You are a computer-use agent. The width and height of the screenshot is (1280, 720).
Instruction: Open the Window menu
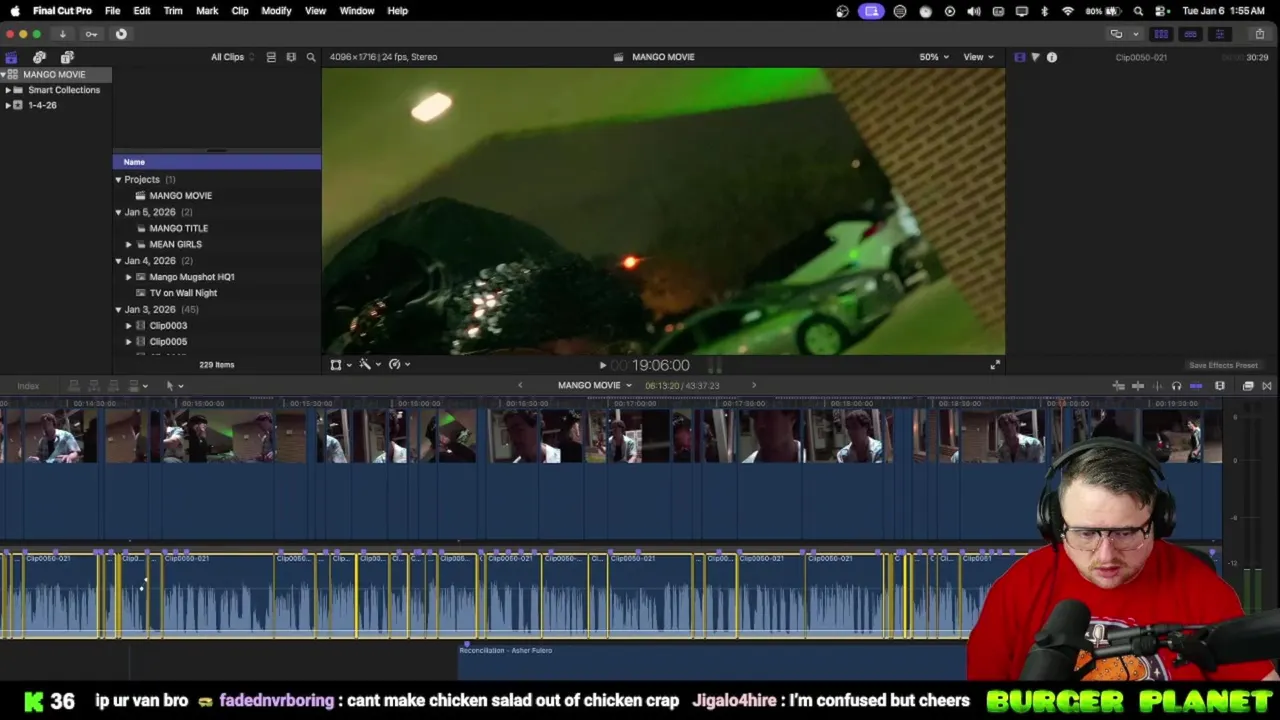coord(356,11)
